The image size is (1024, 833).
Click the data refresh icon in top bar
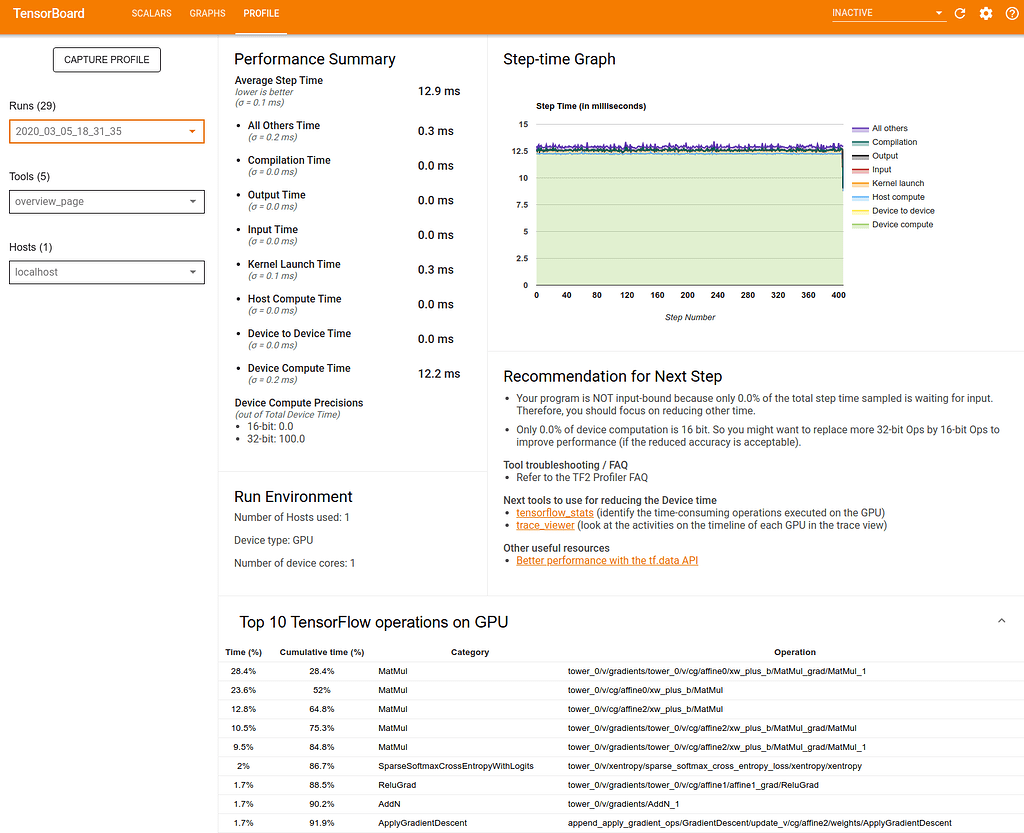click(958, 14)
